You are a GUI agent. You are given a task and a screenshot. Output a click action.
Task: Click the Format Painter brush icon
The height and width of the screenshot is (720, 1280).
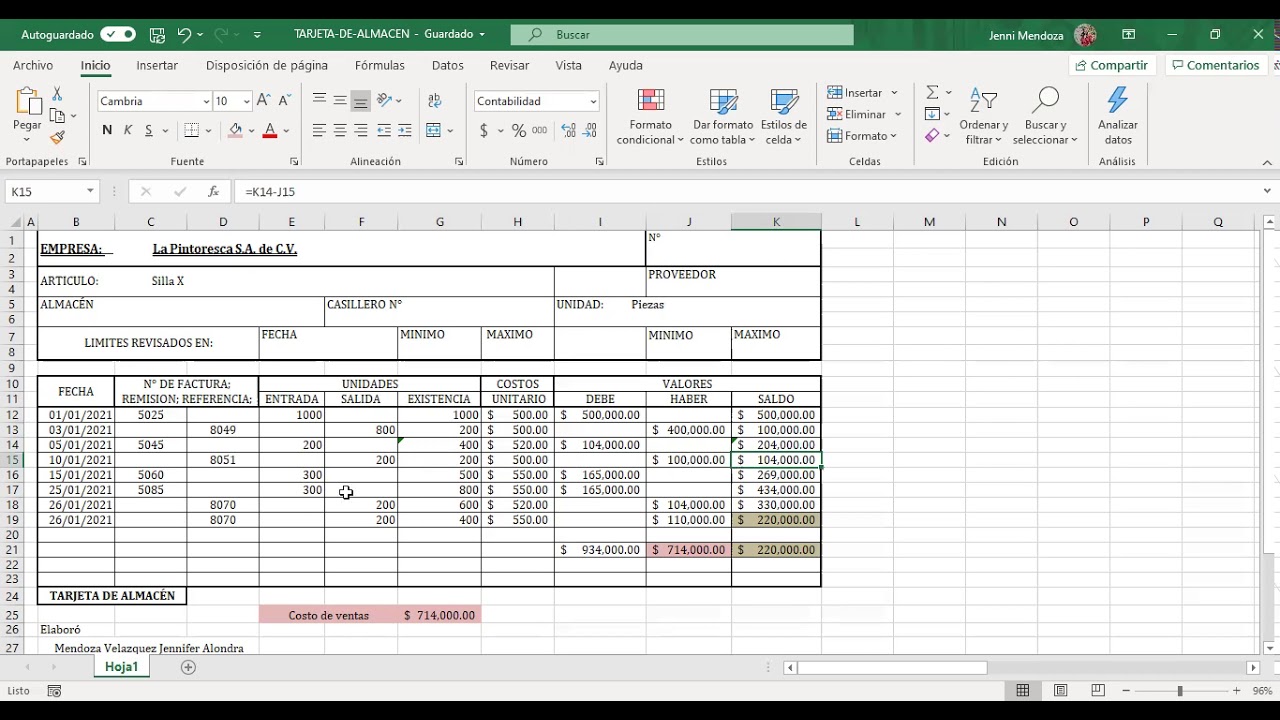coord(57,138)
